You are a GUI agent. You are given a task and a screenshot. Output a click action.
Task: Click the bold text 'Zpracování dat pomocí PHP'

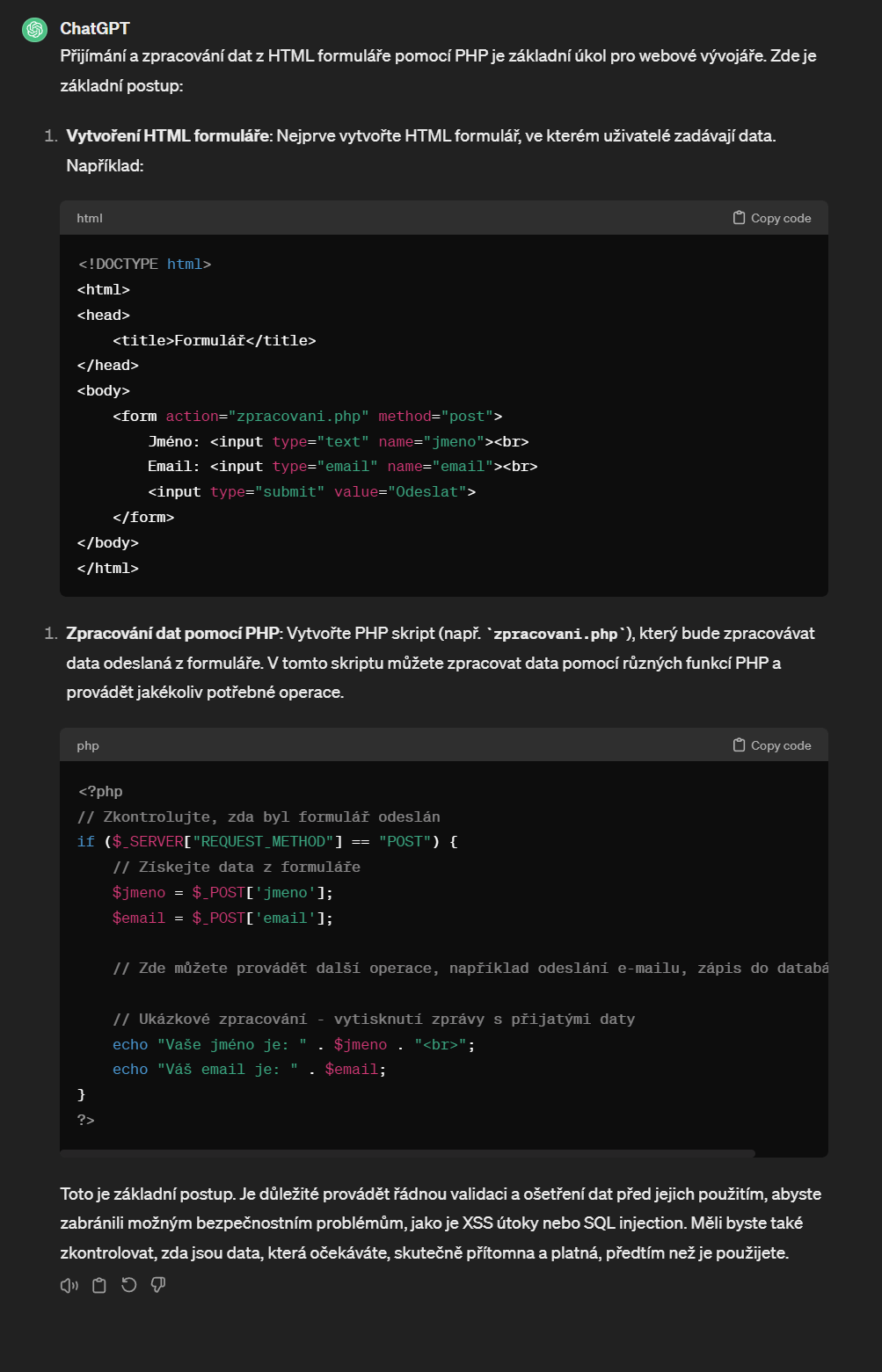(x=173, y=634)
